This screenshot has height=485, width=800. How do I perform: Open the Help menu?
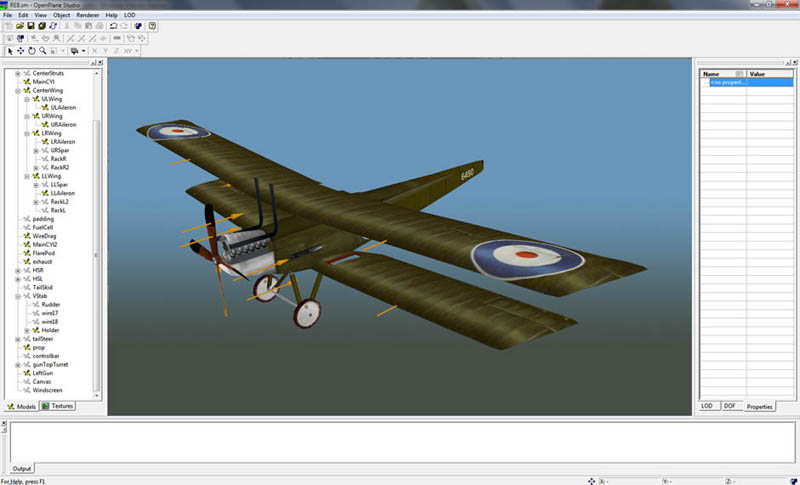111,15
